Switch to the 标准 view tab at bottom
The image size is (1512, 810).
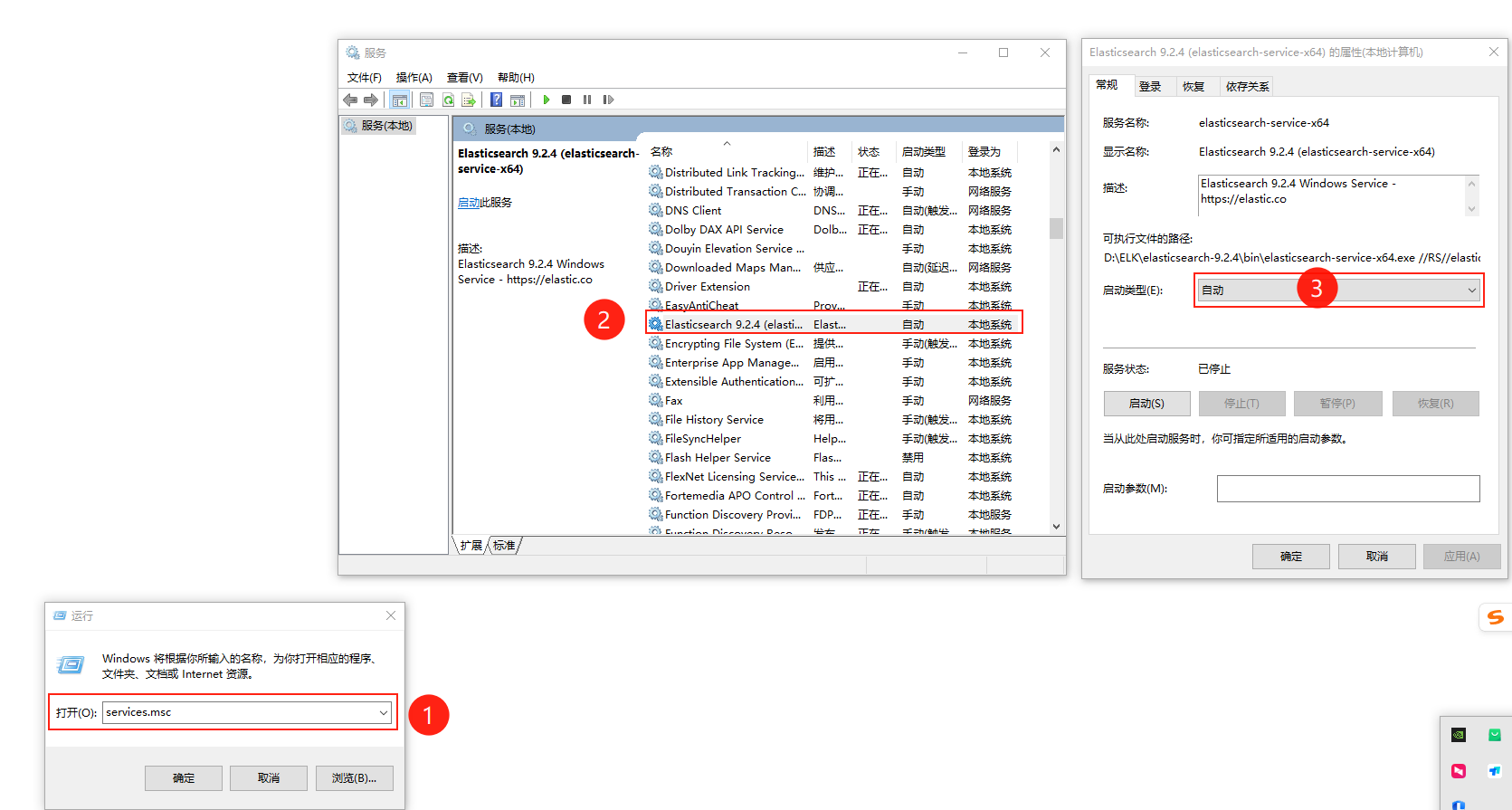(x=504, y=546)
